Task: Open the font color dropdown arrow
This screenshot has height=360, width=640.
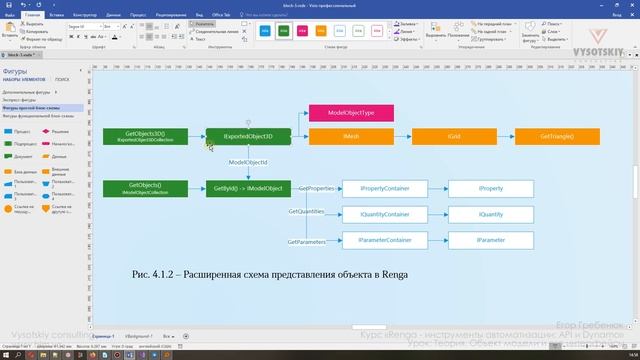Action: [121, 37]
